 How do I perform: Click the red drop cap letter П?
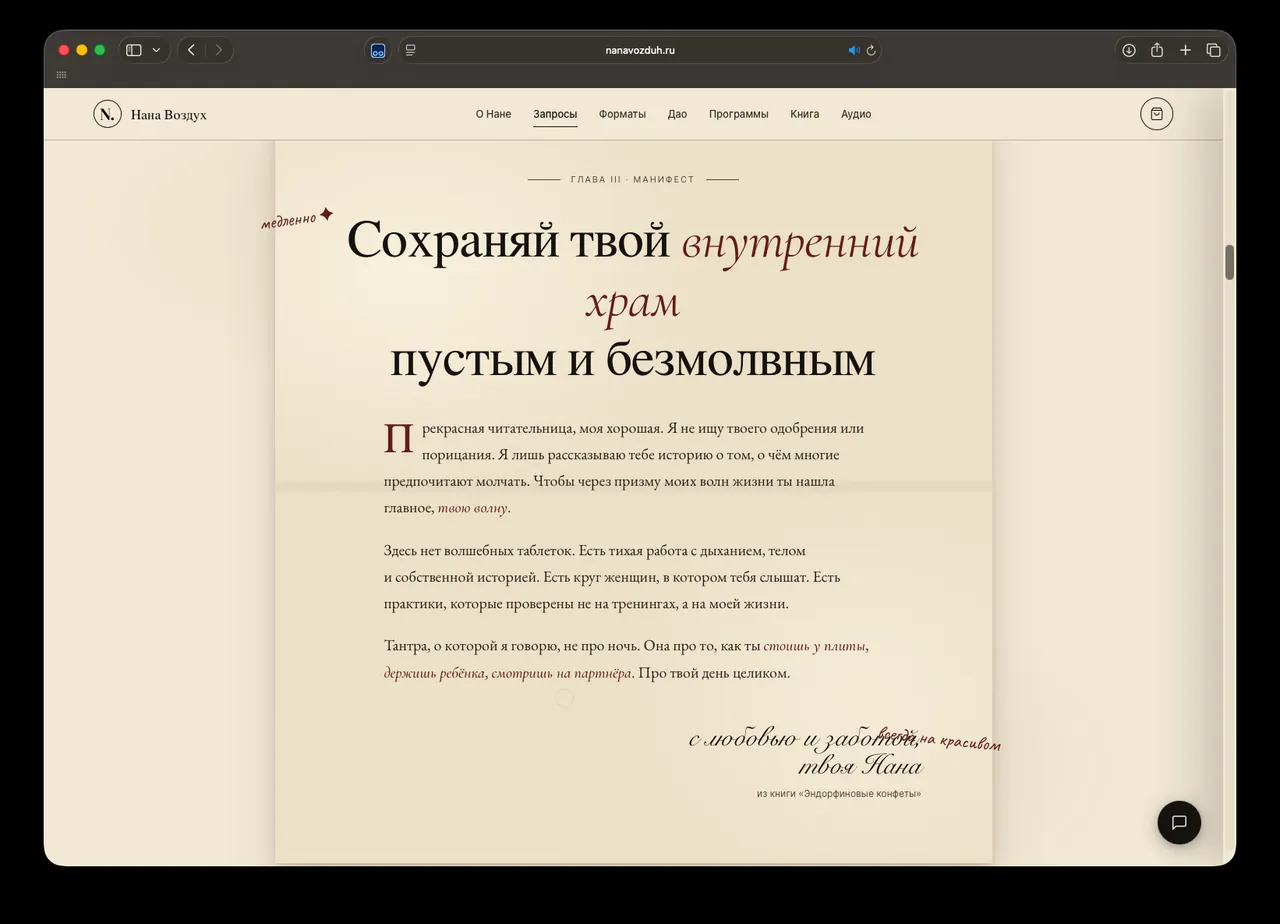[399, 439]
